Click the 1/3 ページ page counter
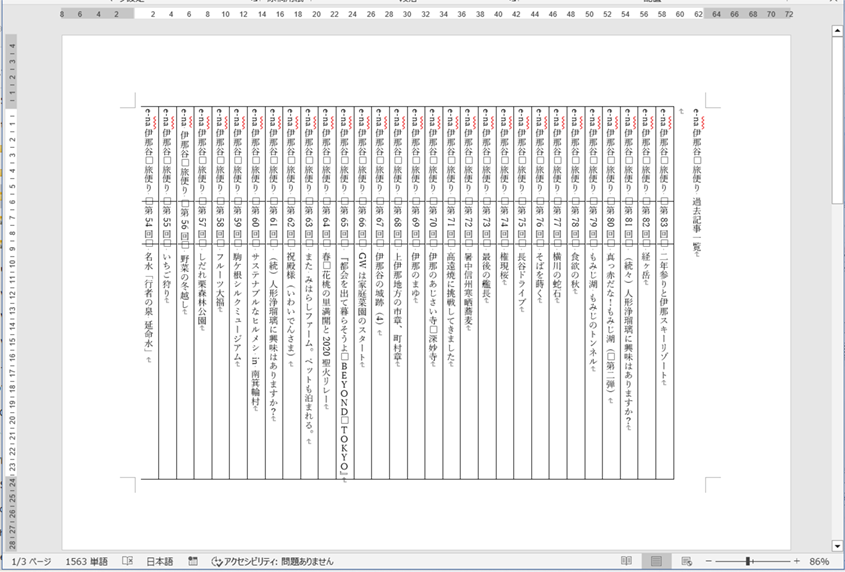845x572 pixels. [29, 562]
